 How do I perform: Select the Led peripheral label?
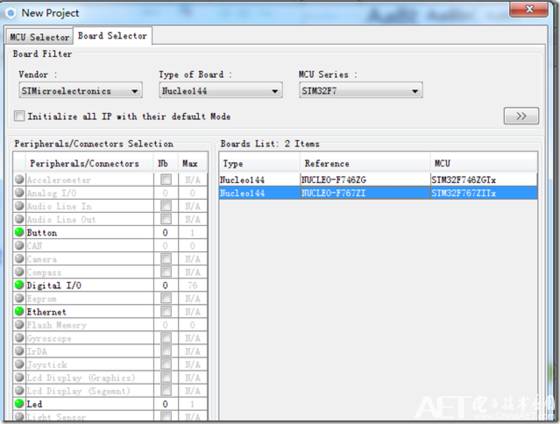coord(34,404)
